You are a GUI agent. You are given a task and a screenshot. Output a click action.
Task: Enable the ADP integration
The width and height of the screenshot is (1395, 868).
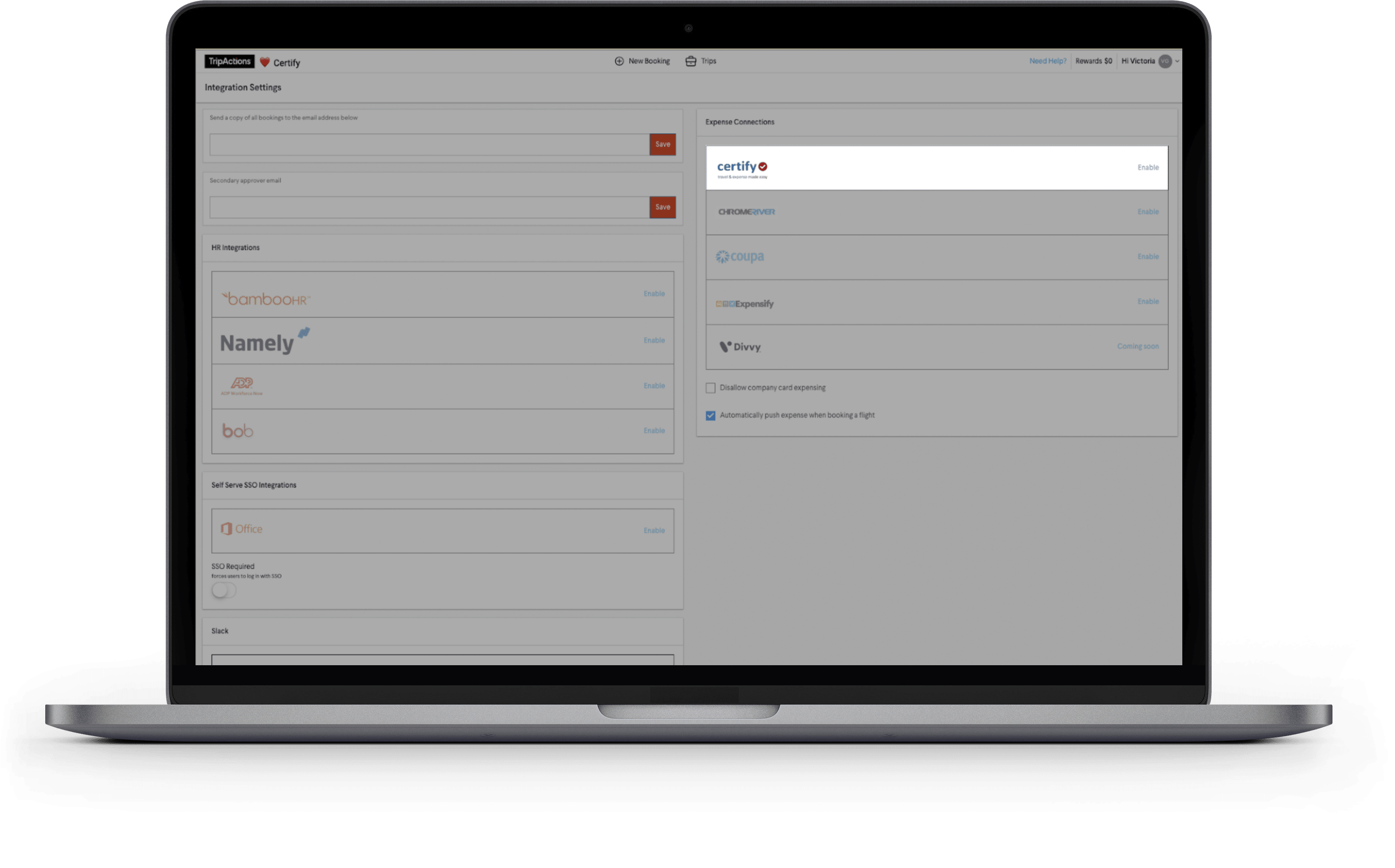(653, 386)
